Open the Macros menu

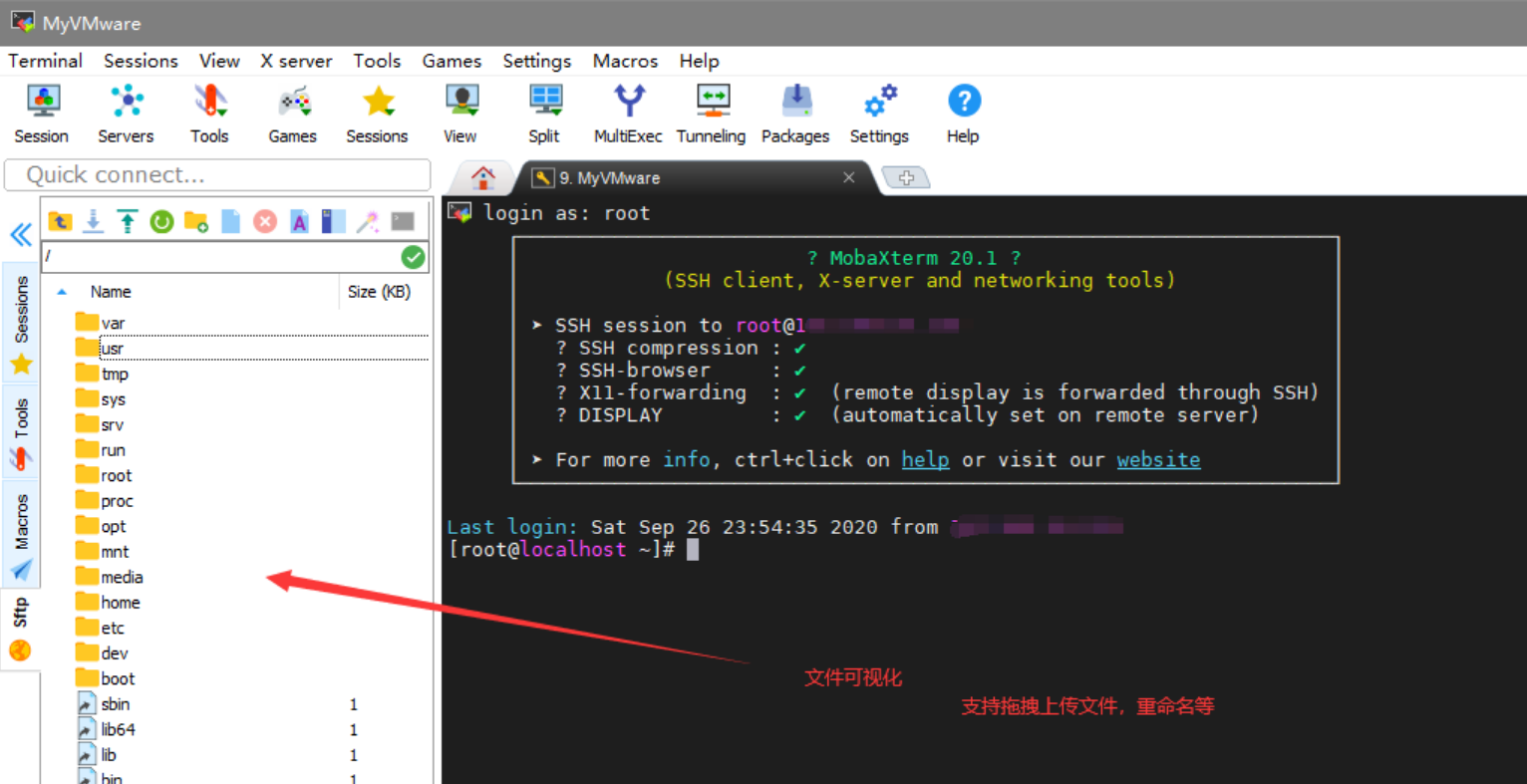(x=625, y=61)
